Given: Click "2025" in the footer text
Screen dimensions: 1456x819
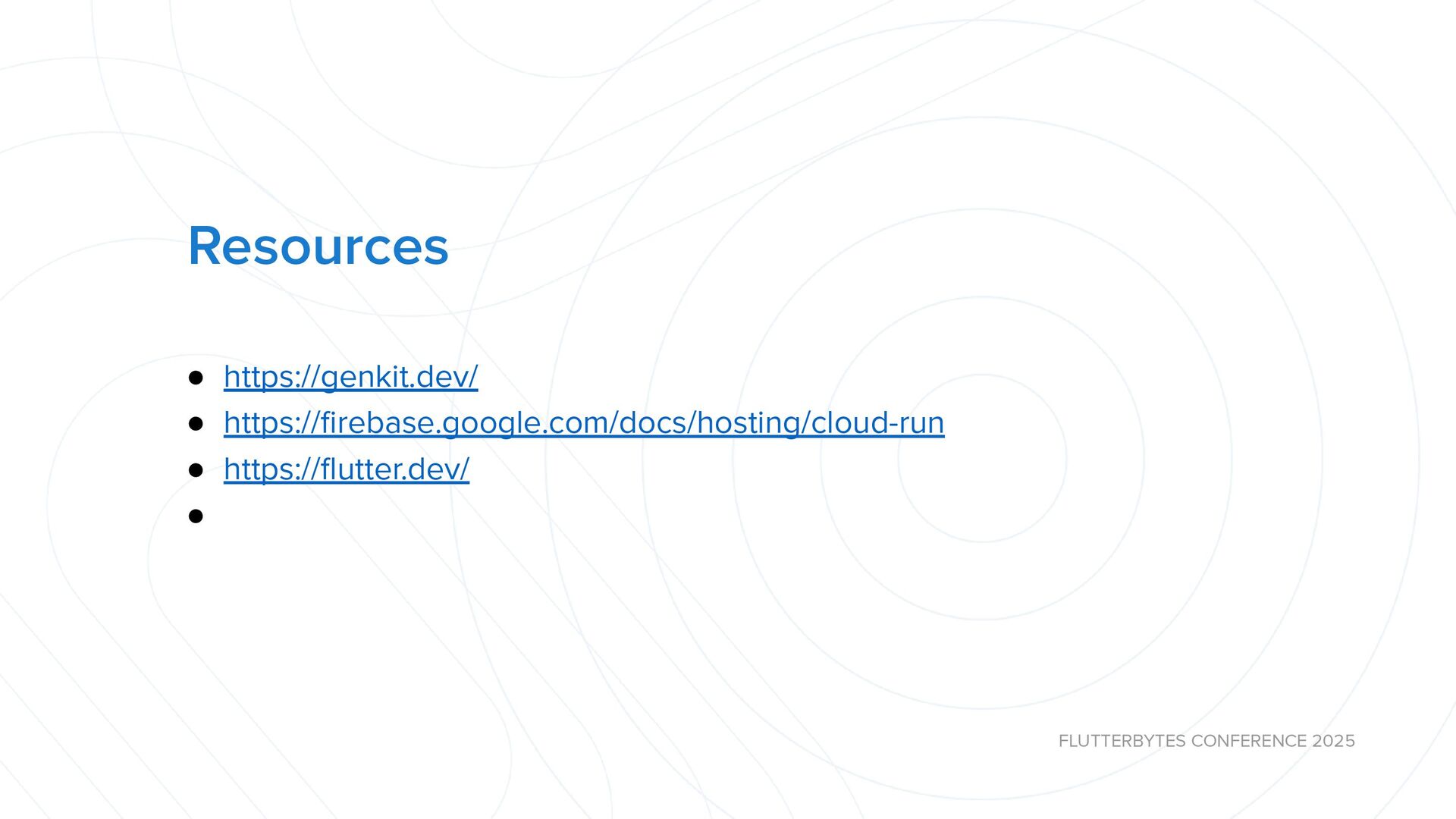Looking at the screenshot, I should pos(1333,741).
